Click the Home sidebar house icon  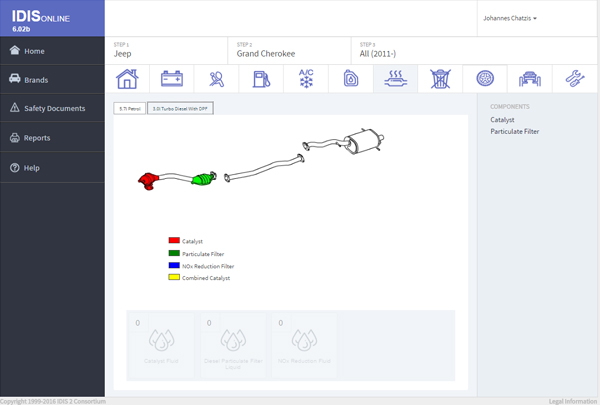[15, 50]
